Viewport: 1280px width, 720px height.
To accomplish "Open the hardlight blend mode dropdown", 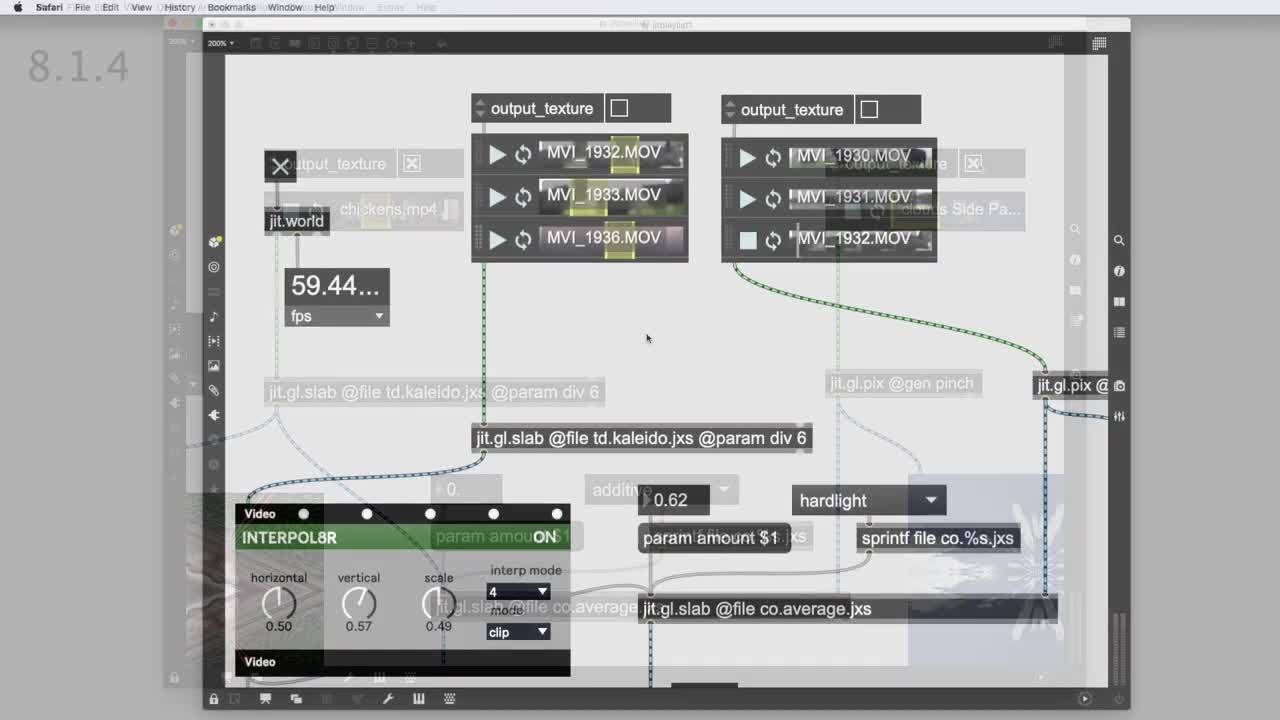I will [x=869, y=501].
